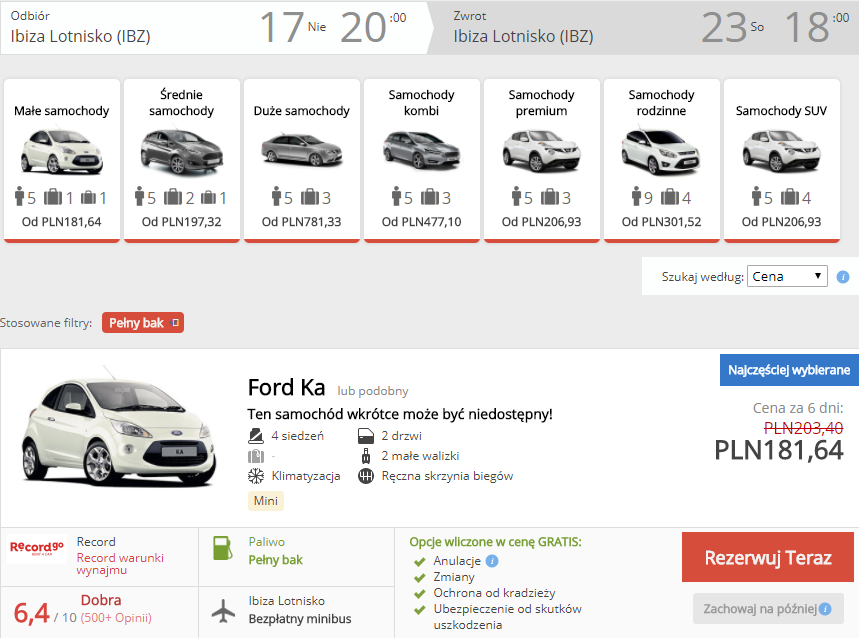Image resolution: width=859 pixels, height=638 pixels.
Task: Click the air conditioning snowflake icon
Action: (256, 476)
